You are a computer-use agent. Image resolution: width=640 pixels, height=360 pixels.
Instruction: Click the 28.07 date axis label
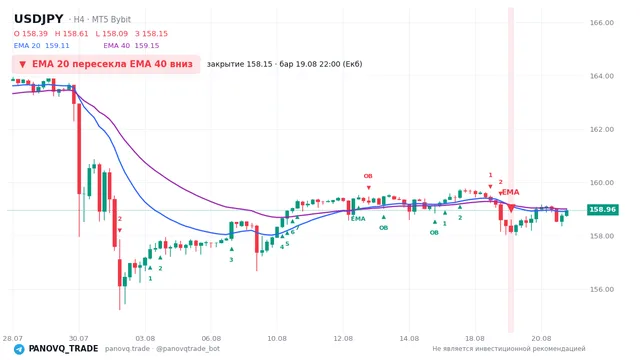click(12, 338)
